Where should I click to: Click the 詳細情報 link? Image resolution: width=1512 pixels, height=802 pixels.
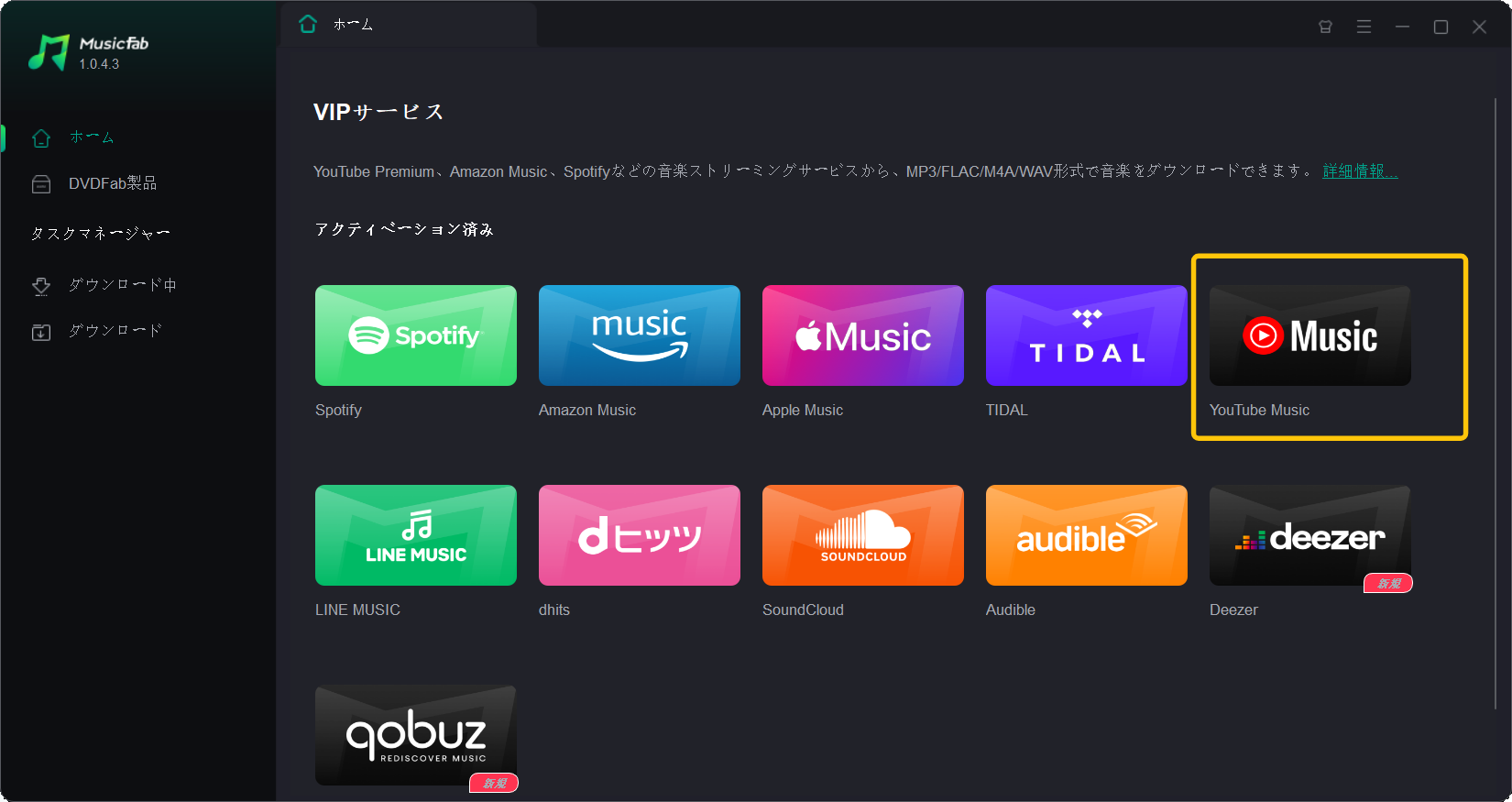coord(1360,171)
